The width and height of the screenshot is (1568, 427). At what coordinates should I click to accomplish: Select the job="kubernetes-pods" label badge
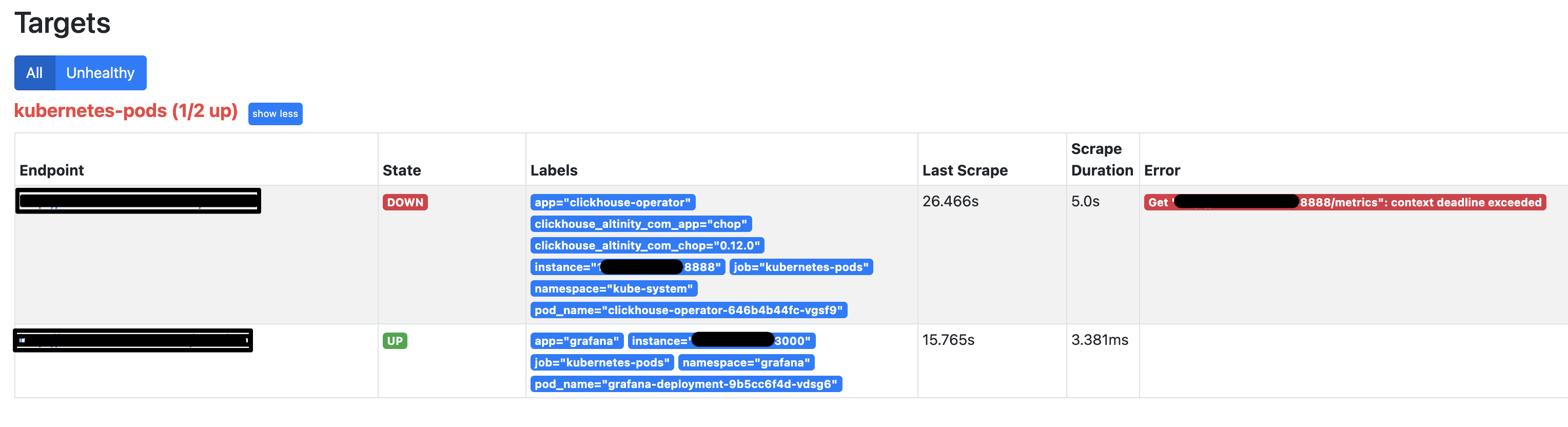point(801,267)
